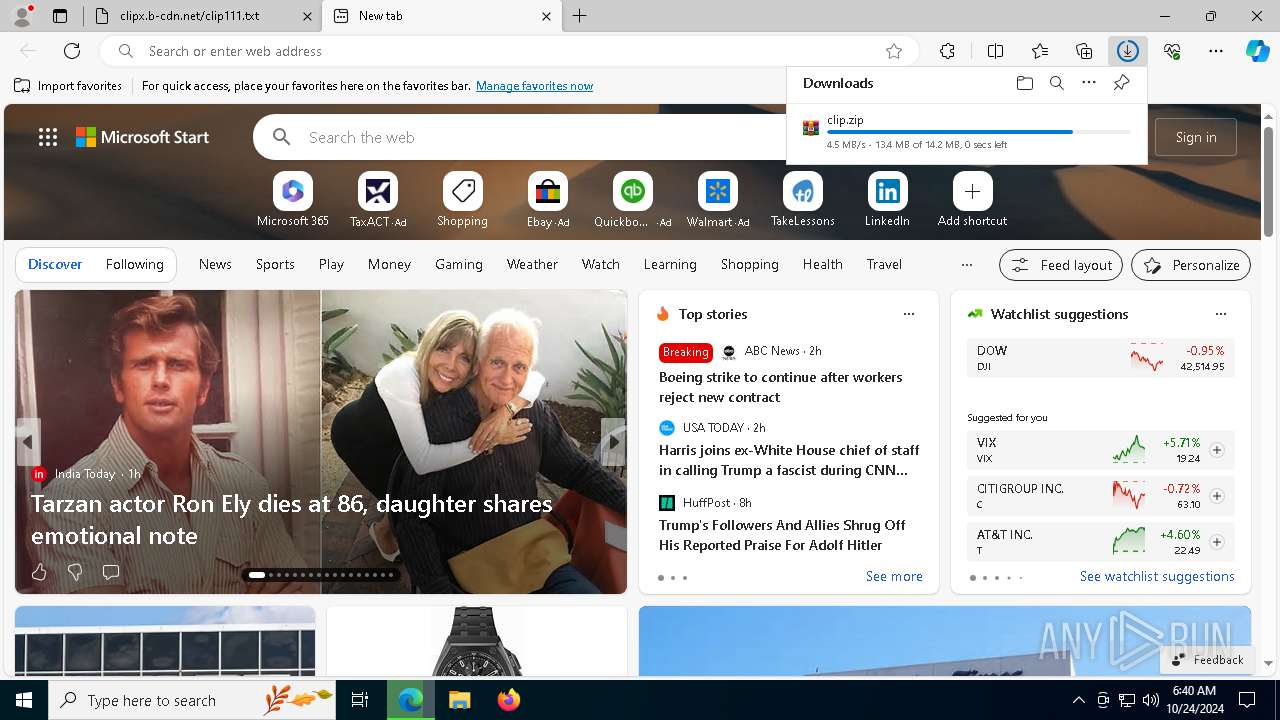Open the Weather category
The height and width of the screenshot is (720, 1280).
532,264
